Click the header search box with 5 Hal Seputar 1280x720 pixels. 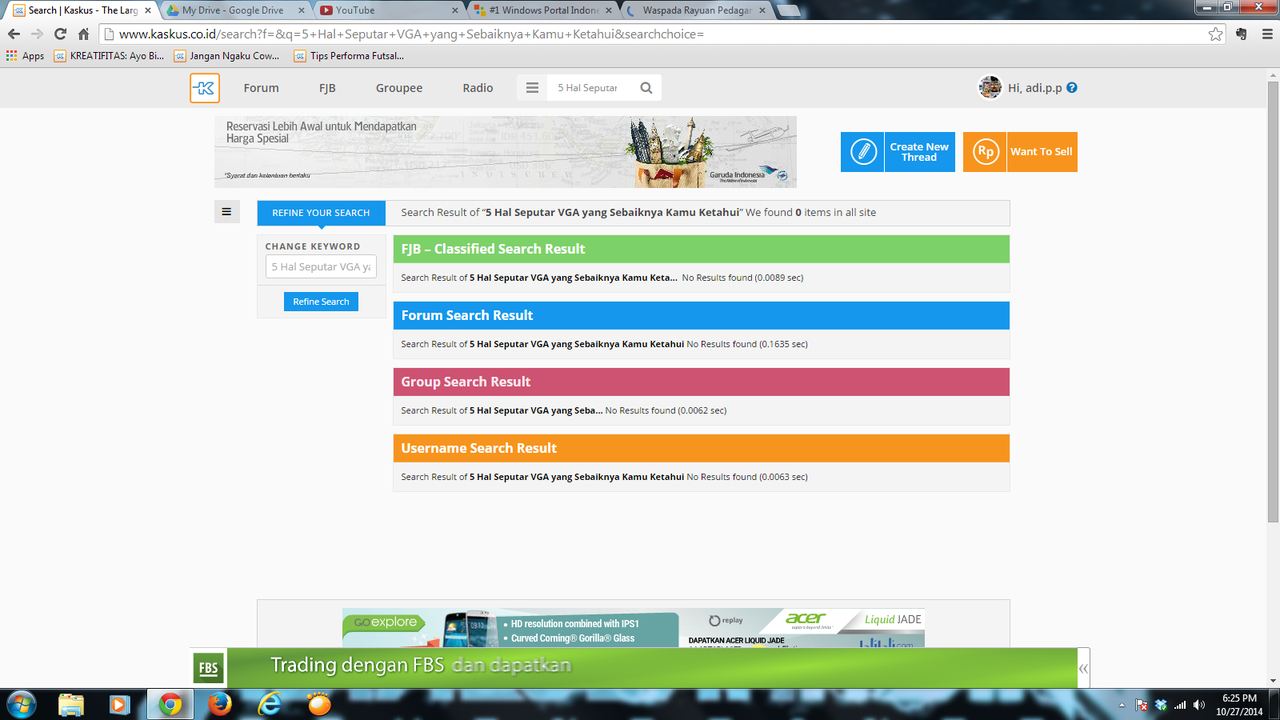click(x=590, y=88)
